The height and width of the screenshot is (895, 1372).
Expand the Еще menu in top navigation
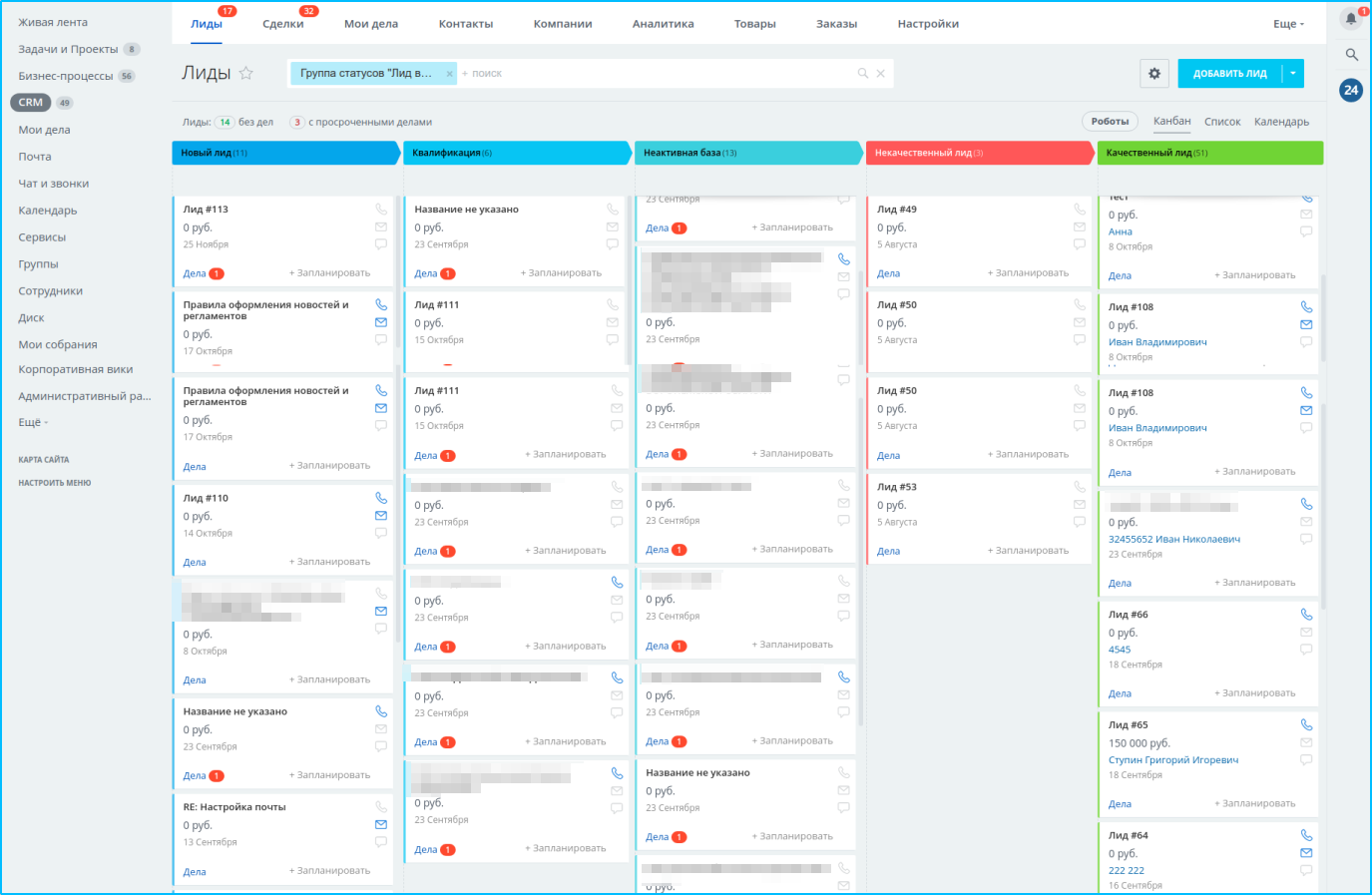[x=1288, y=24]
